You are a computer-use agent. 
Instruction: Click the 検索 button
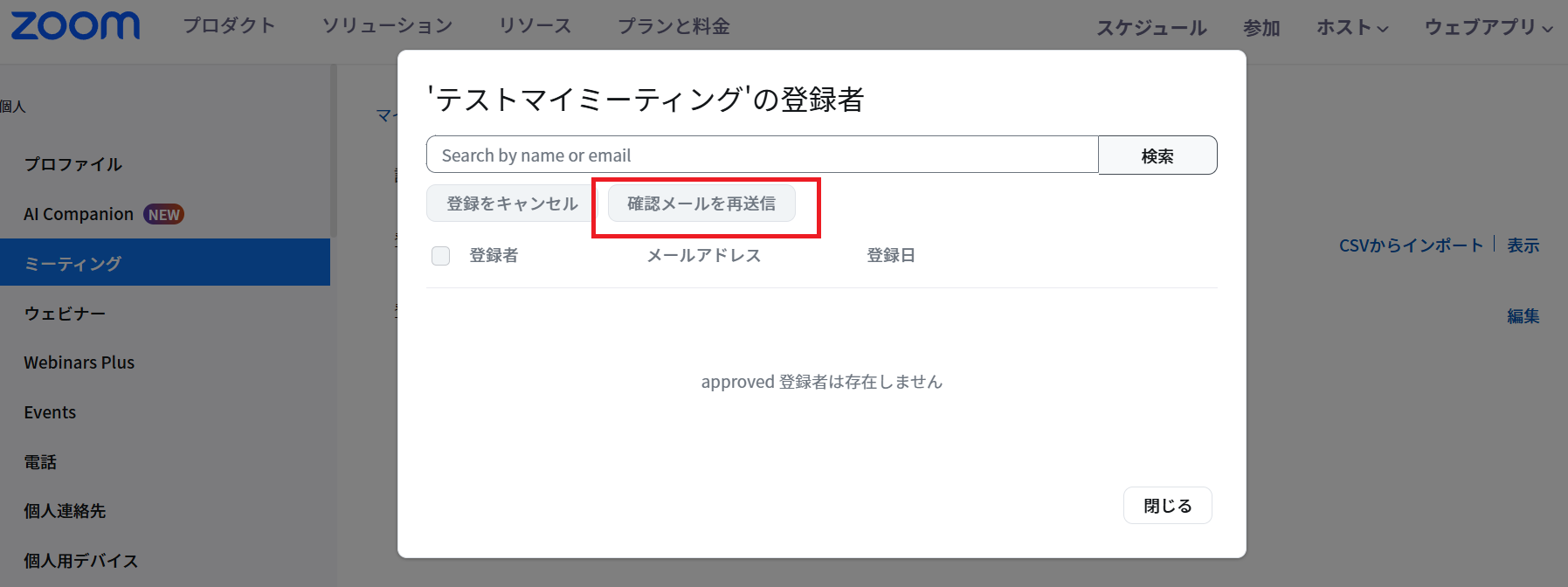click(1157, 155)
